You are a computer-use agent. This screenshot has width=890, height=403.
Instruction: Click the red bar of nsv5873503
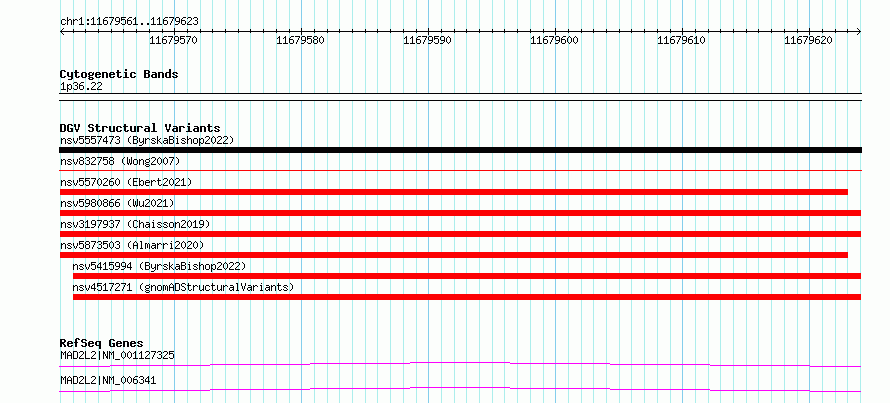click(454, 255)
